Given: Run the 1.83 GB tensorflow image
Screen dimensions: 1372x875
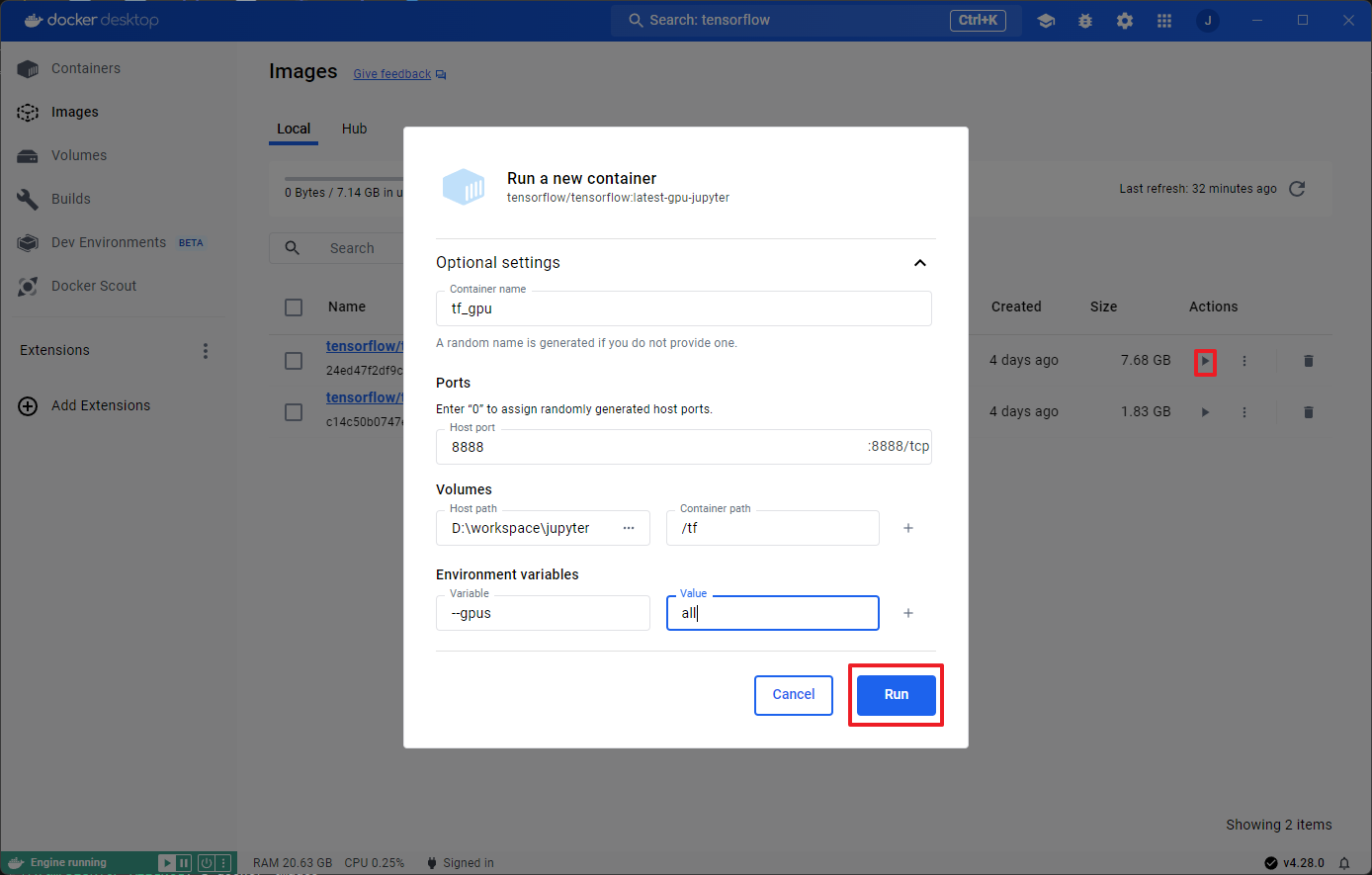Looking at the screenshot, I should (1205, 412).
